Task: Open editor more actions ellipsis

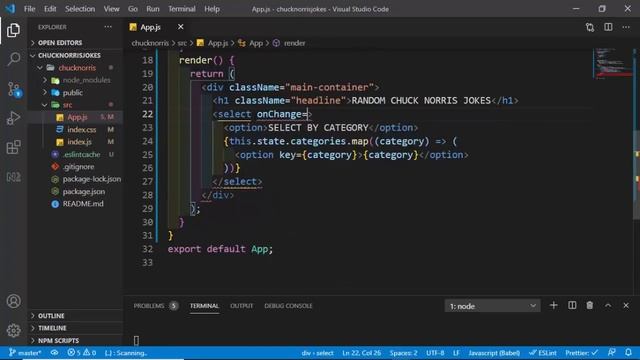Action: pyautogui.click(x=626, y=27)
